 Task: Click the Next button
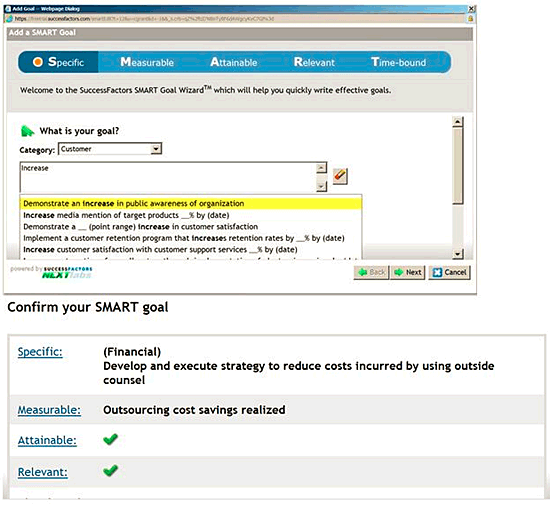coord(408,272)
